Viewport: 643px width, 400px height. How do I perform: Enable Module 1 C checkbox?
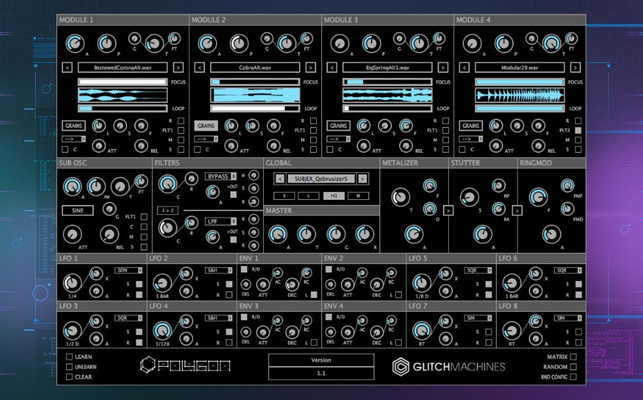(65, 150)
